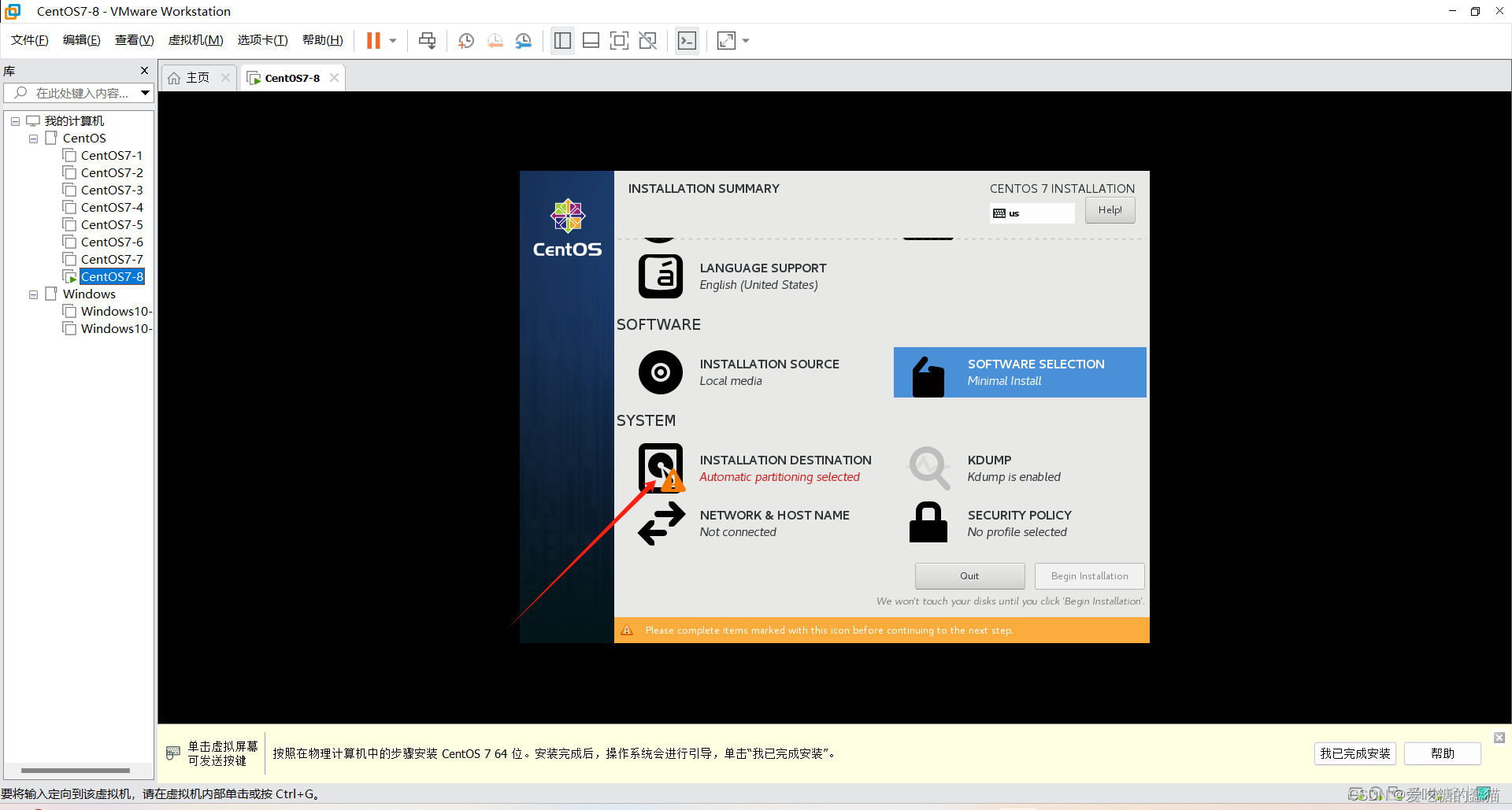
Task: Click Send Ctrl+Alt+Del toolbar icon
Action: [427, 40]
